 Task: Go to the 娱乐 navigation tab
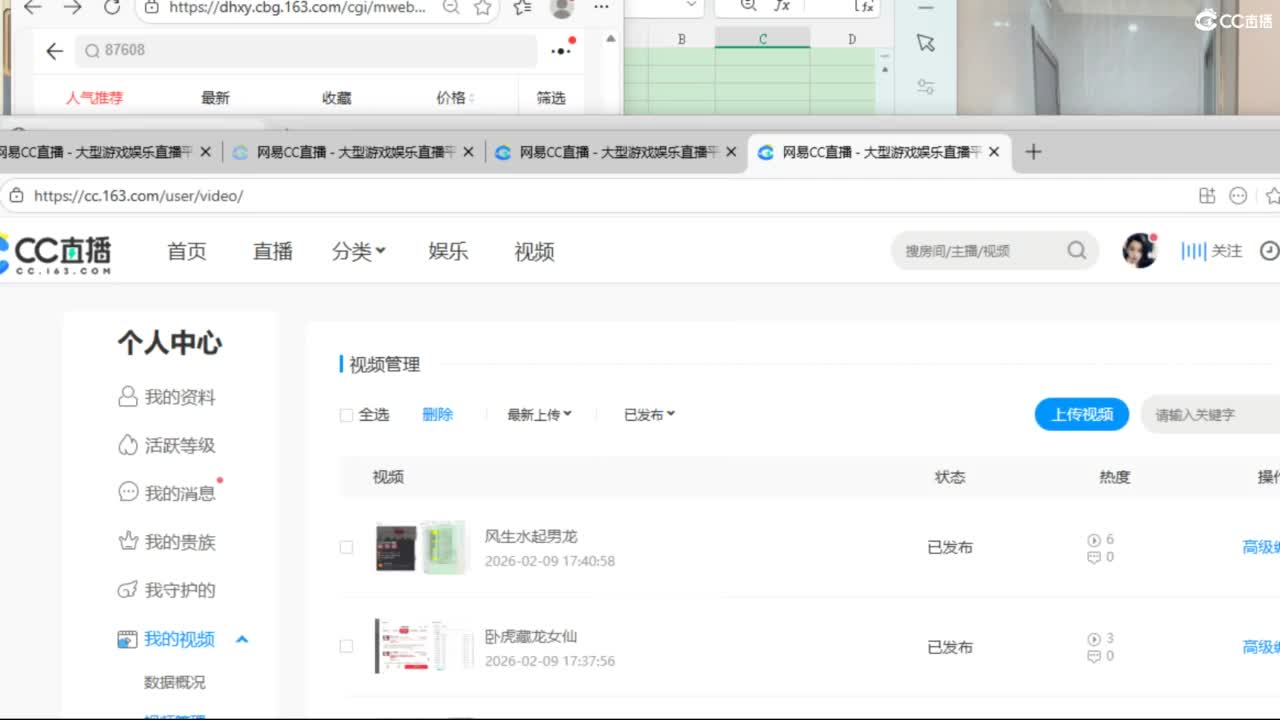coord(448,252)
